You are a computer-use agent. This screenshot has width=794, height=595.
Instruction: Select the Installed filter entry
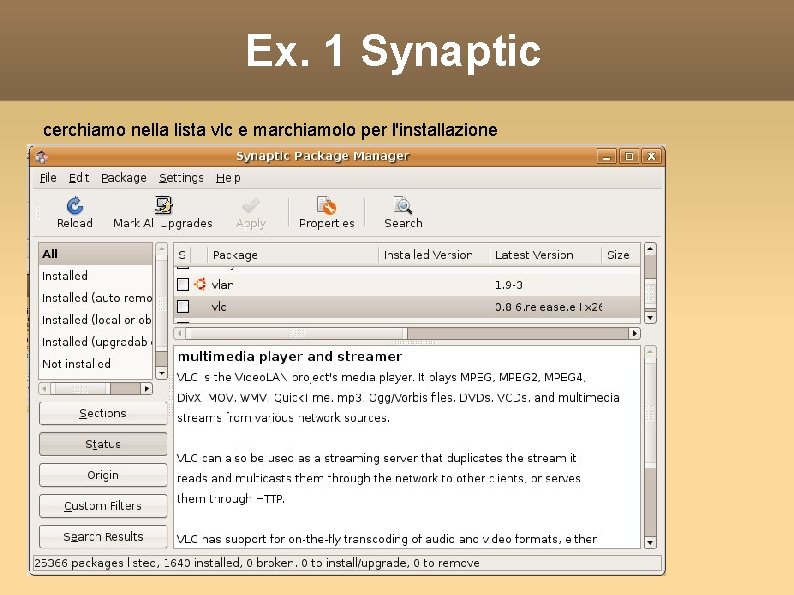(96, 275)
